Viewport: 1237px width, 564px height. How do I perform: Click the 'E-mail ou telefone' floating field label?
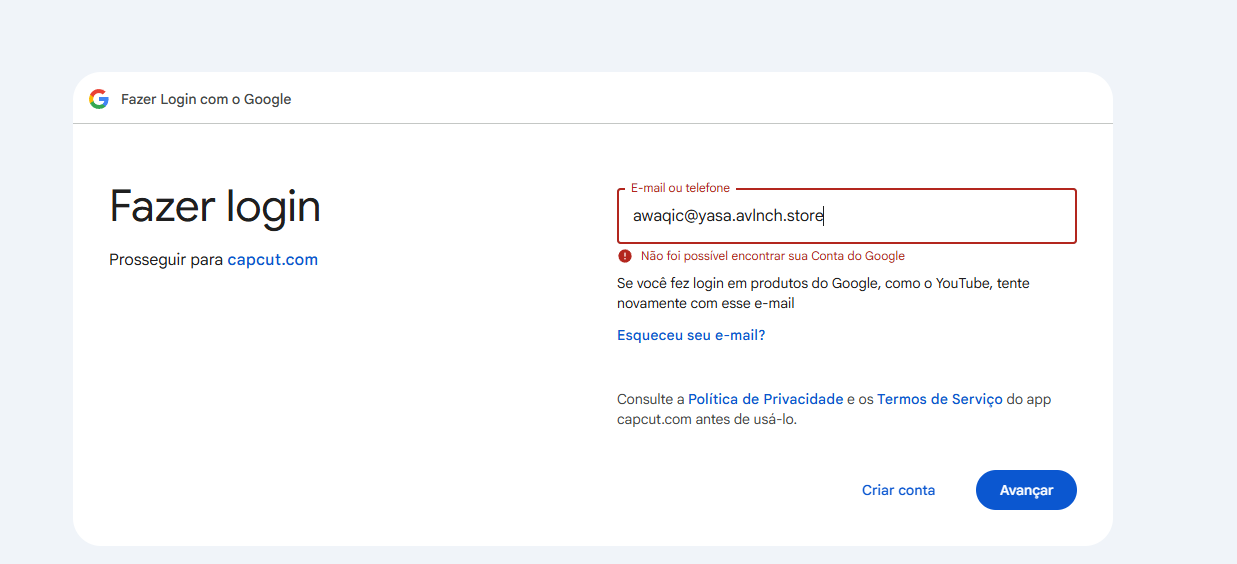tap(680, 188)
